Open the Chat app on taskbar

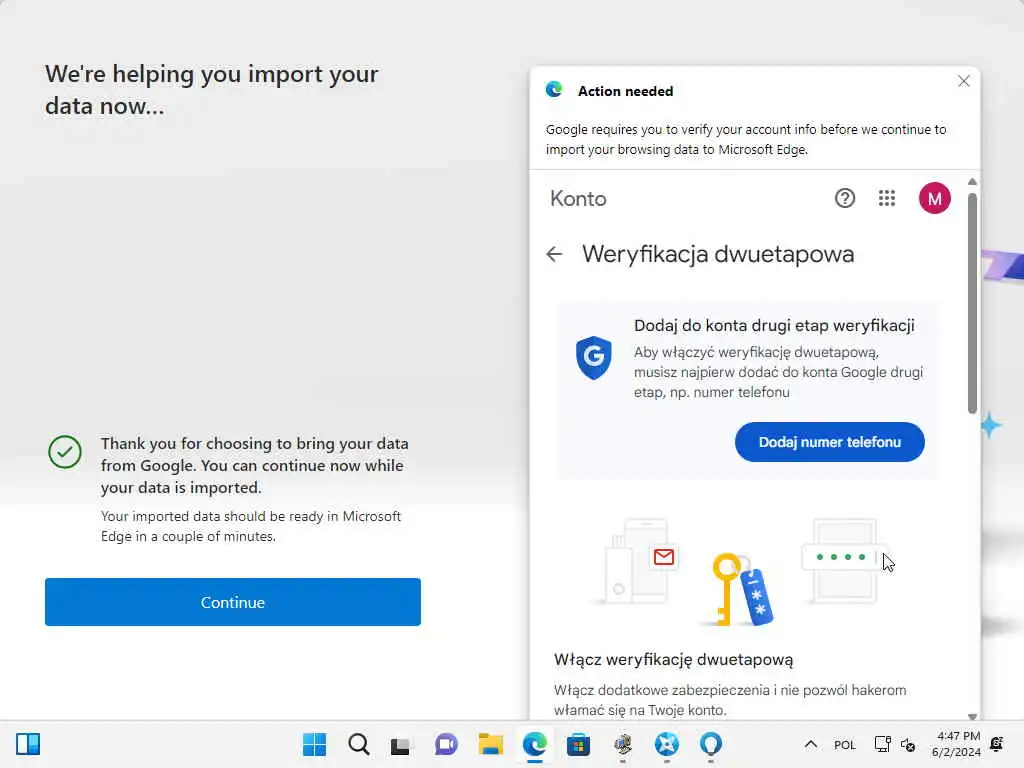(x=446, y=744)
